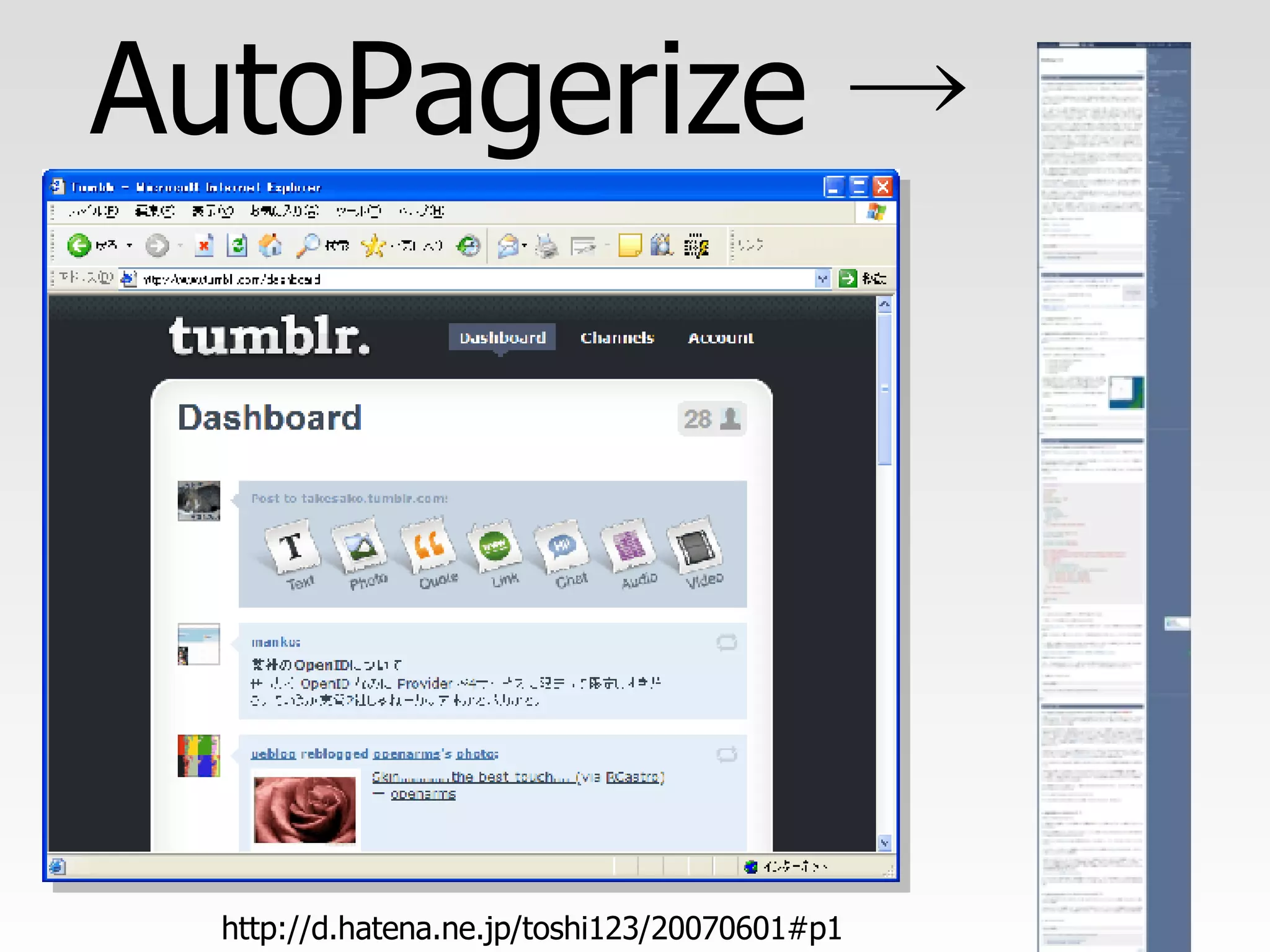Click the followers count 28 badge

pyautogui.click(x=712, y=420)
